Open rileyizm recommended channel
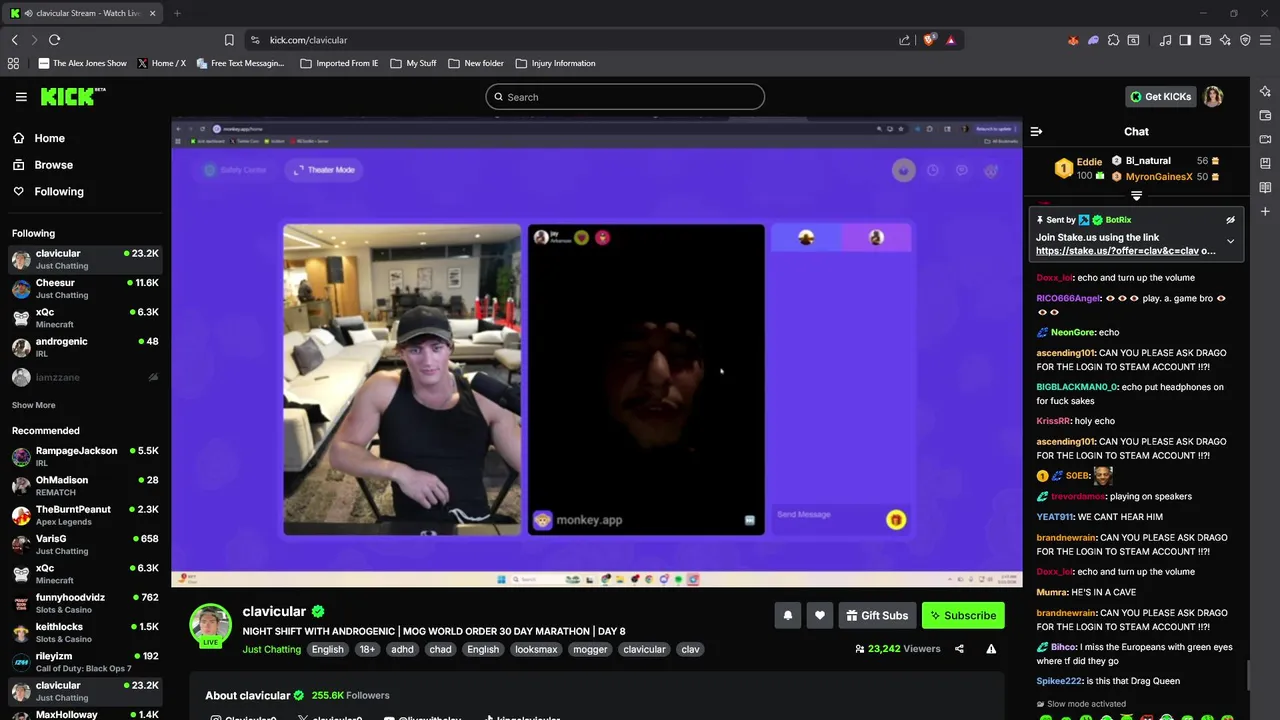Image resolution: width=1280 pixels, height=720 pixels. pos(85,661)
